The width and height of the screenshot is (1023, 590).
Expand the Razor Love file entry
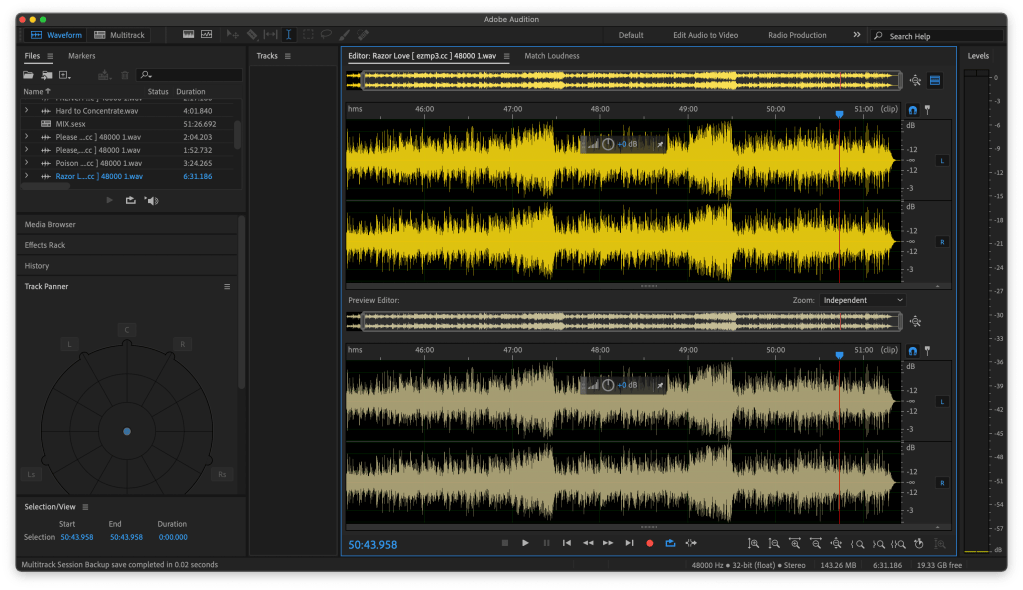point(25,176)
